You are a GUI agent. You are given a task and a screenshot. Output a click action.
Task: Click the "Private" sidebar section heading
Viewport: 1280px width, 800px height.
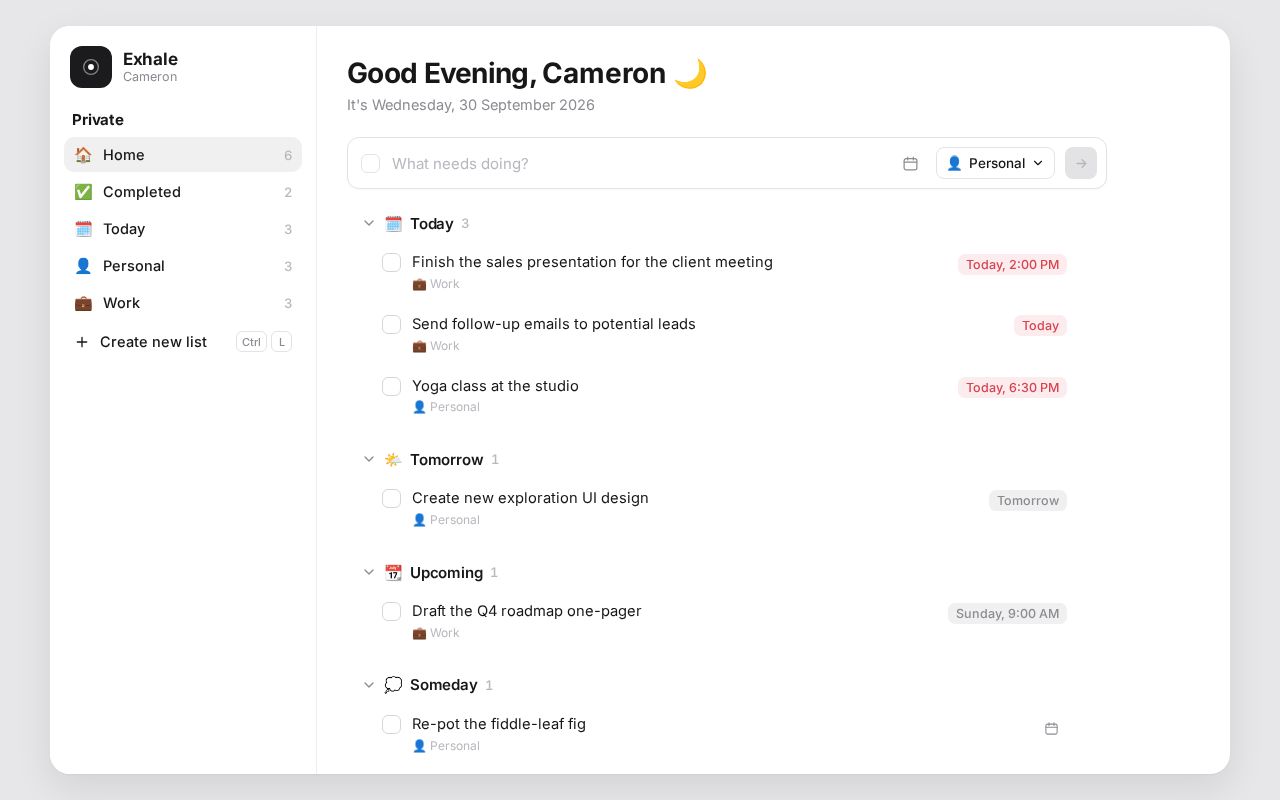[98, 120]
